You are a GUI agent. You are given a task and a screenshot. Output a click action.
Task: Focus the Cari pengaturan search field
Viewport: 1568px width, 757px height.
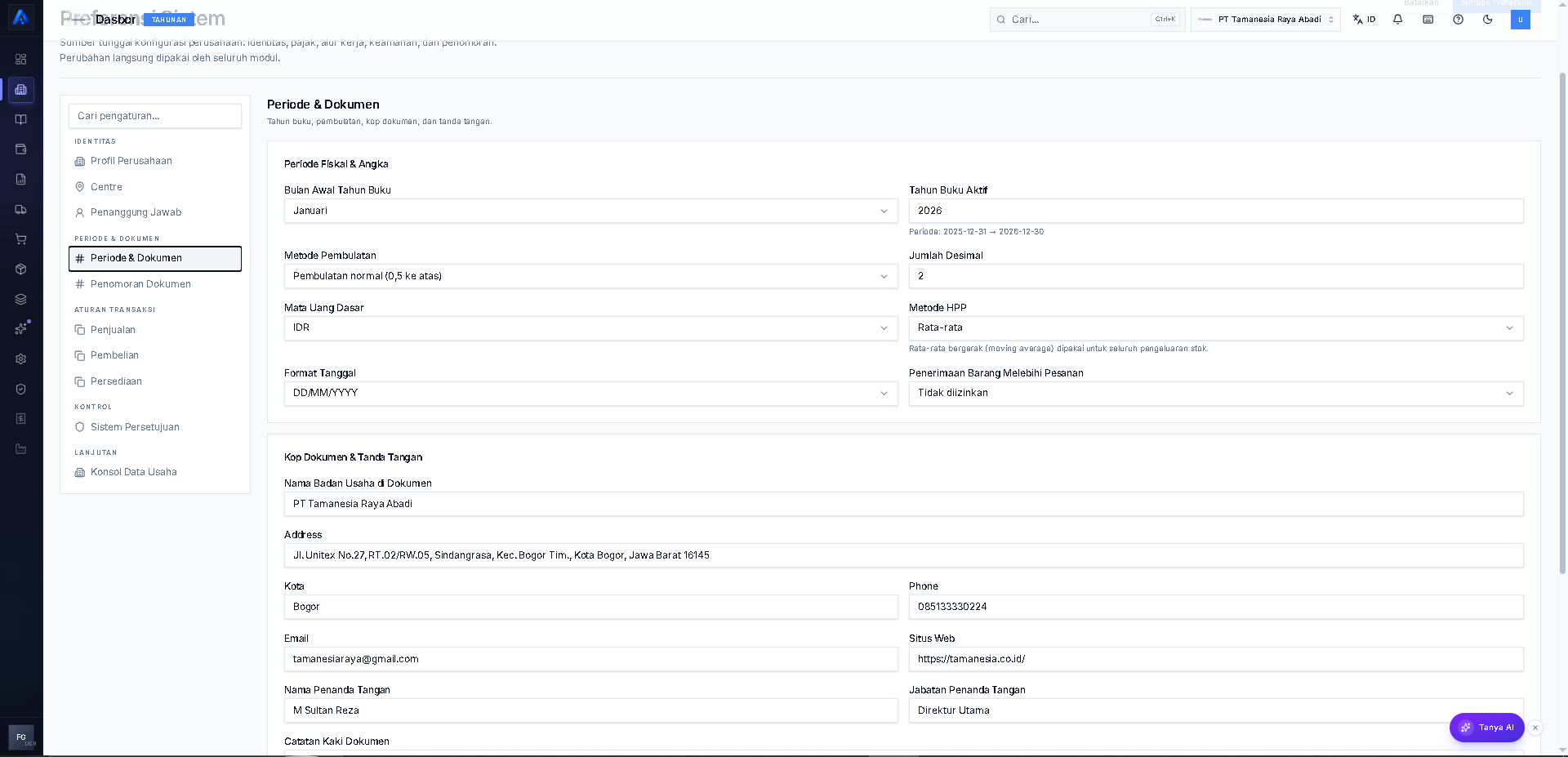pos(155,116)
